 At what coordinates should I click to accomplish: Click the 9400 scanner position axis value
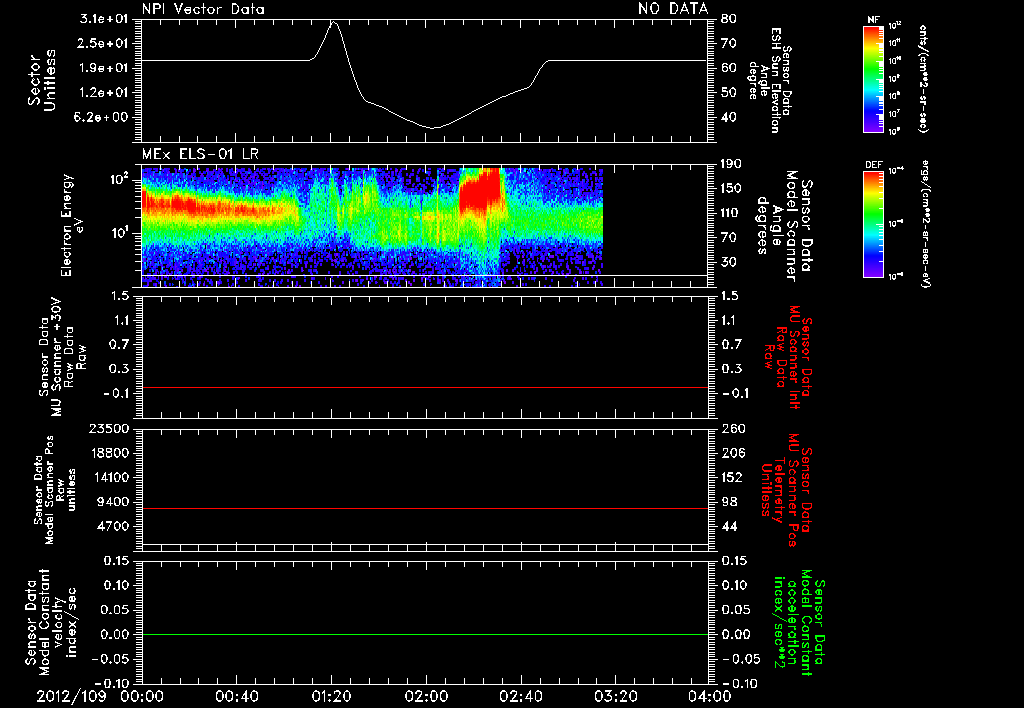pyautogui.click(x=114, y=502)
